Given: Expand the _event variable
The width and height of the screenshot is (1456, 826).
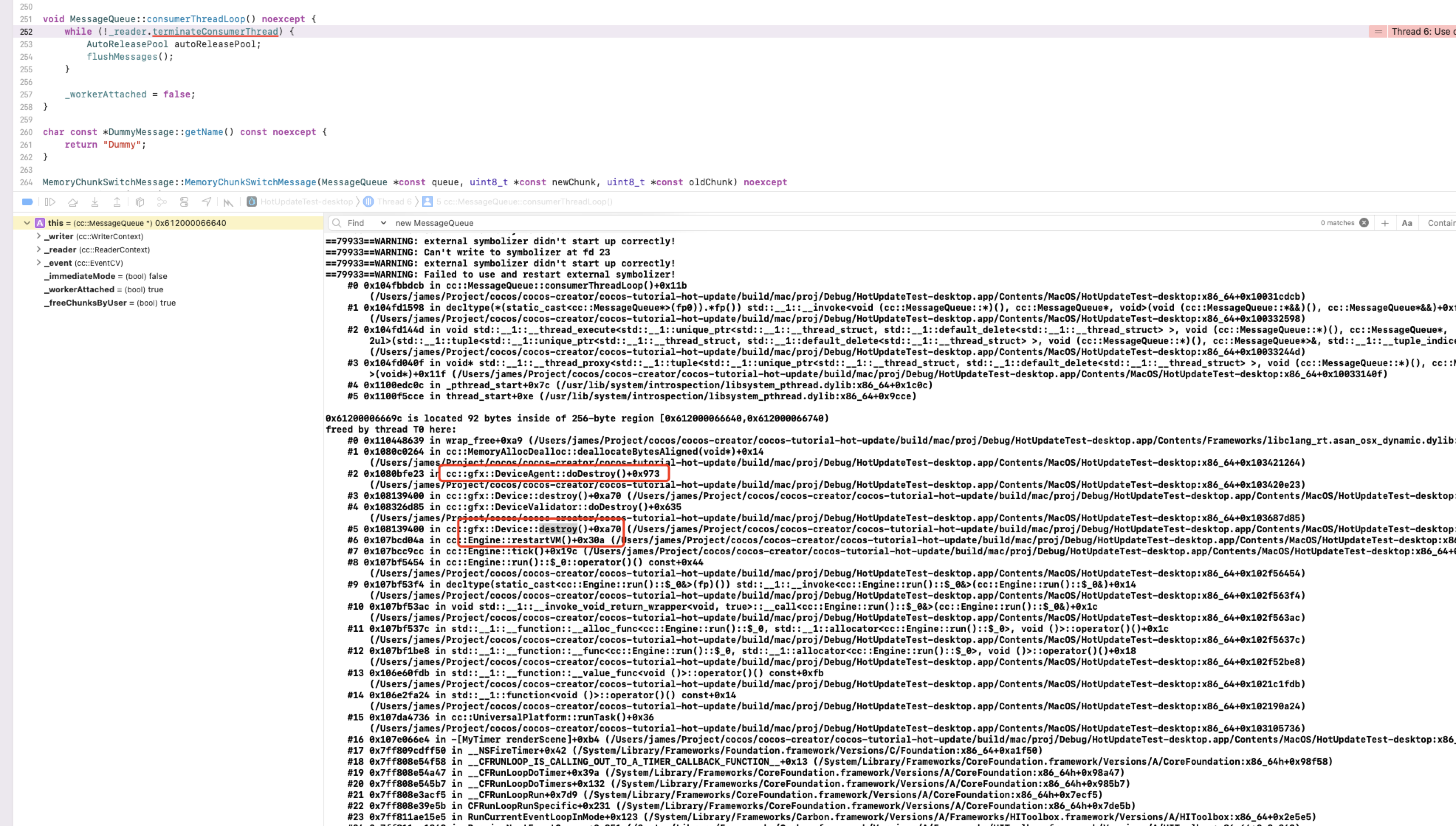Looking at the screenshot, I should coord(39,263).
